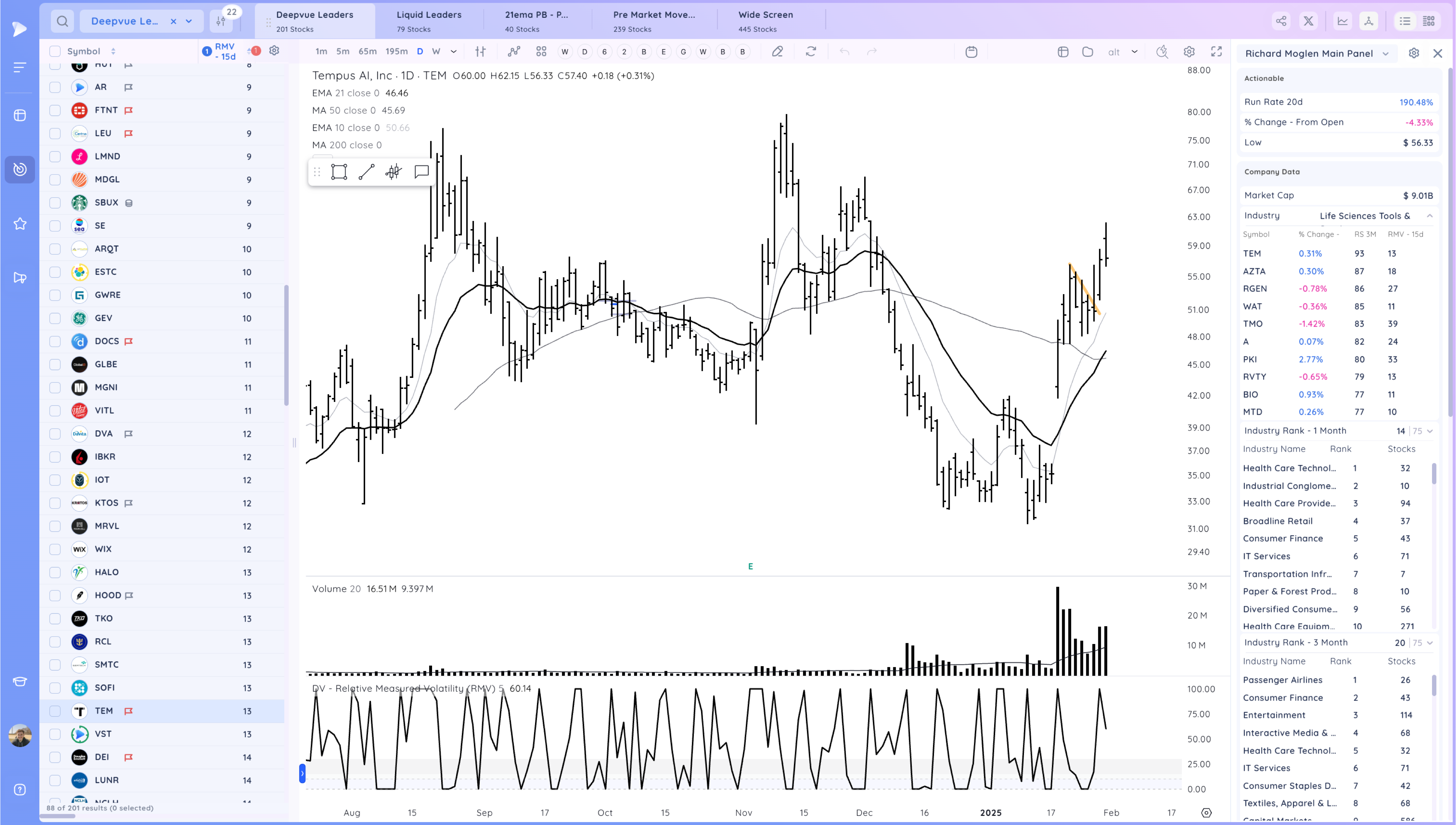Check the HOOD row checkbox

[x=55, y=596]
